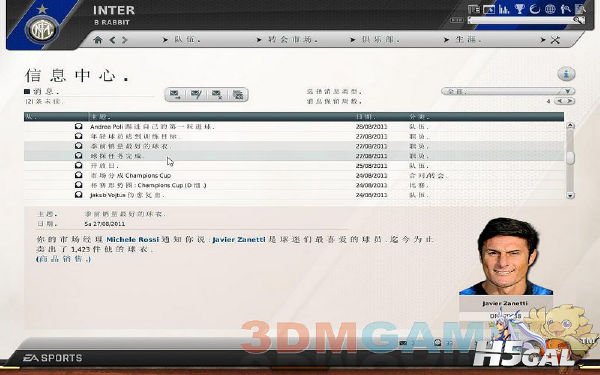Viewport: 600px width, 375px height.
Task: Navigate back with the left arrow
Action: 112,40
